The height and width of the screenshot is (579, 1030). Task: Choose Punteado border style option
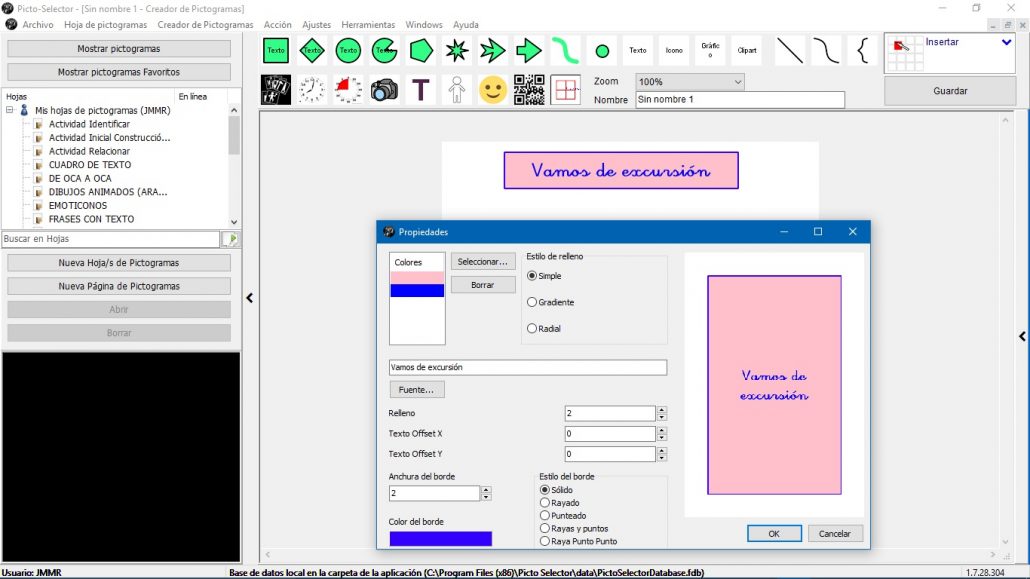pyautogui.click(x=546, y=516)
